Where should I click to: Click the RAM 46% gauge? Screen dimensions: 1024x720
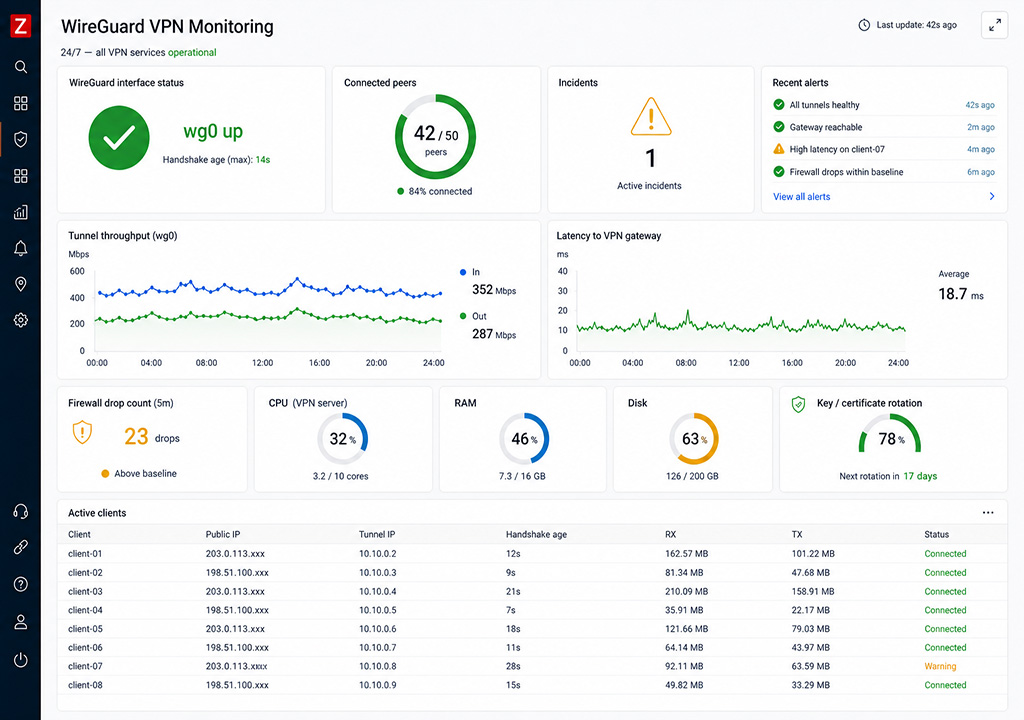pos(524,438)
